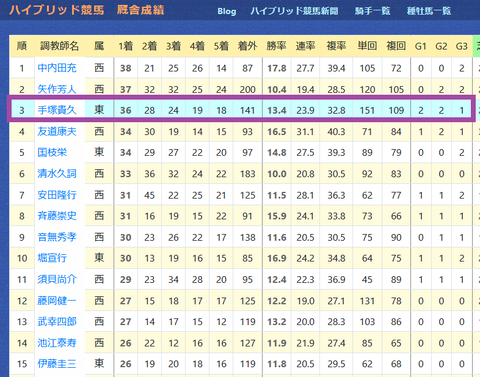The height and width of the screenshot is (377, 480).
Task: Open trainer 武幸四郎 link
Action: point(57,322)
